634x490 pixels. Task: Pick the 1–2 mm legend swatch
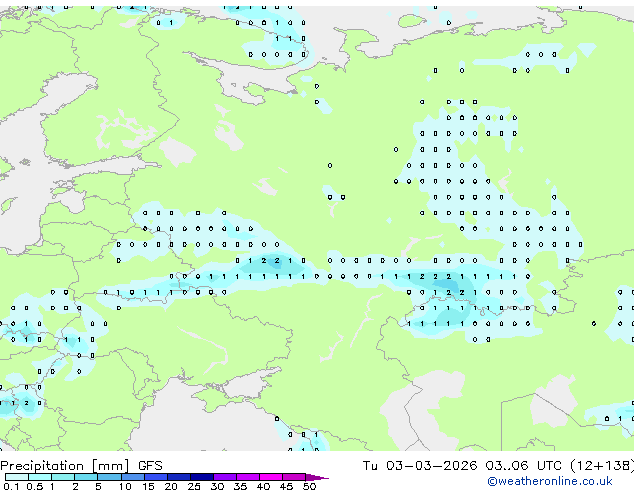(x=63, y=477)
